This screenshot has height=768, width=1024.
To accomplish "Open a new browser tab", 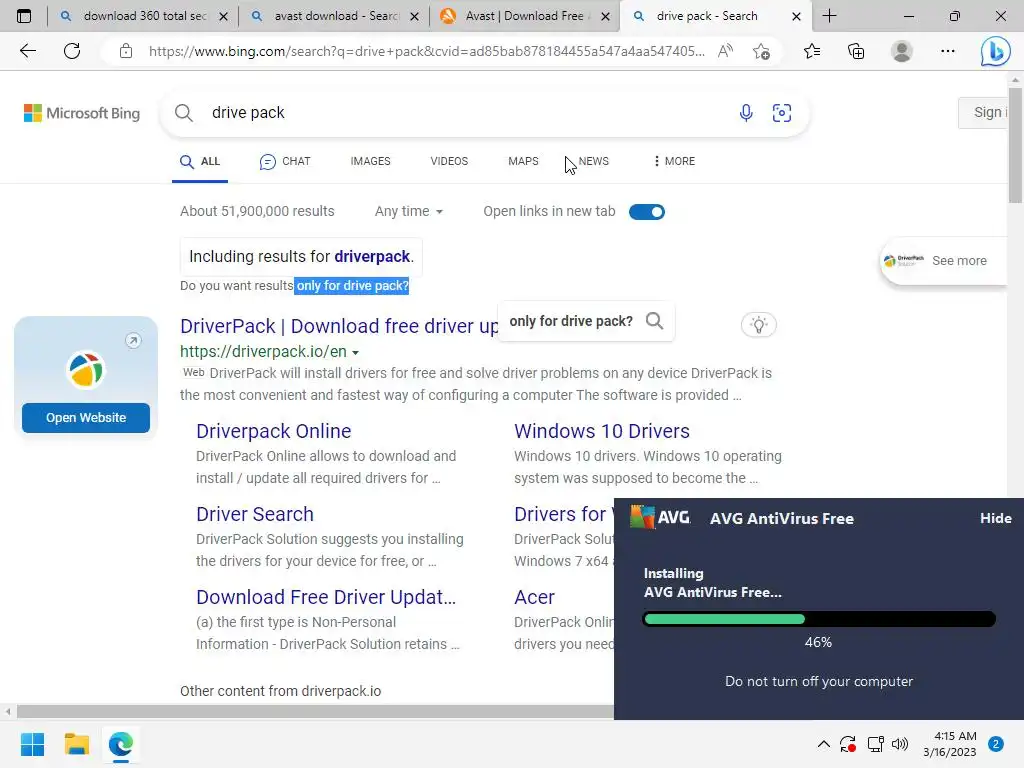I will point(829,16).
